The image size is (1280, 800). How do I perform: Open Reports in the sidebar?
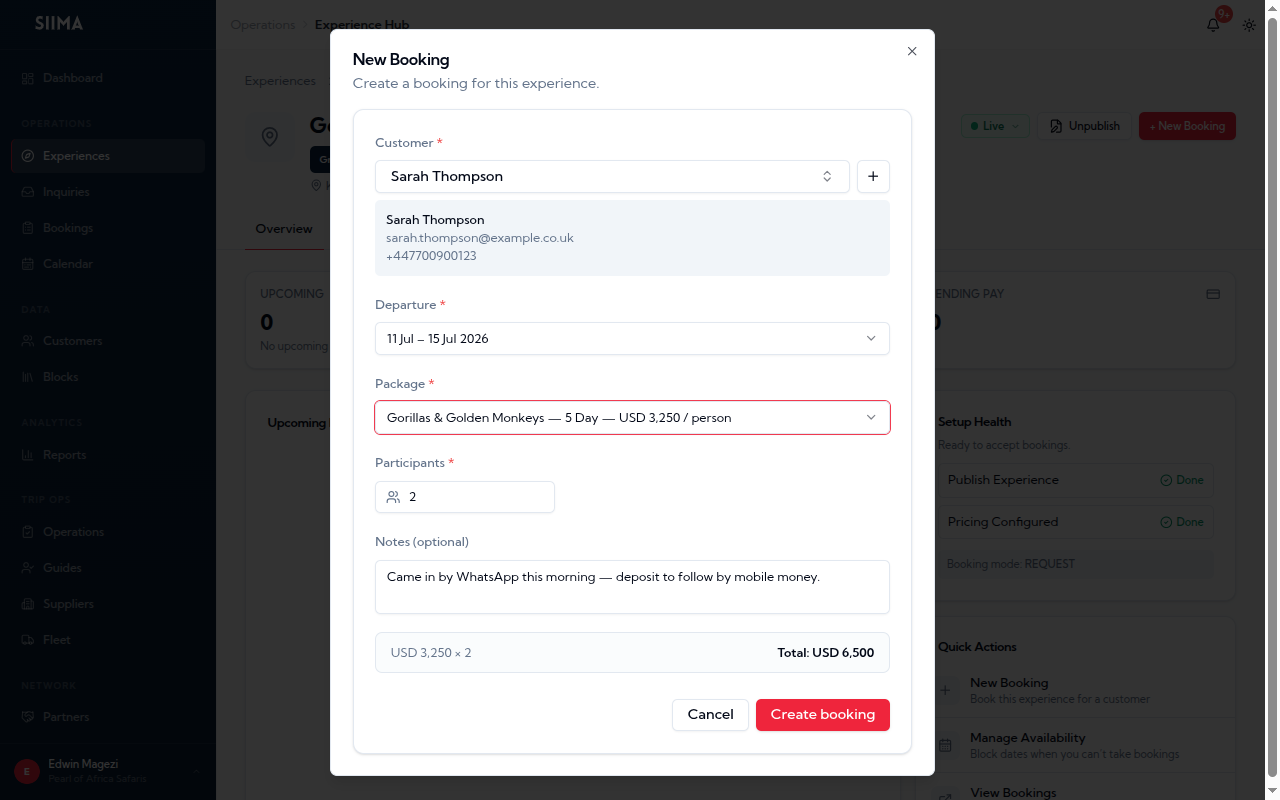[x=108, y=455]
